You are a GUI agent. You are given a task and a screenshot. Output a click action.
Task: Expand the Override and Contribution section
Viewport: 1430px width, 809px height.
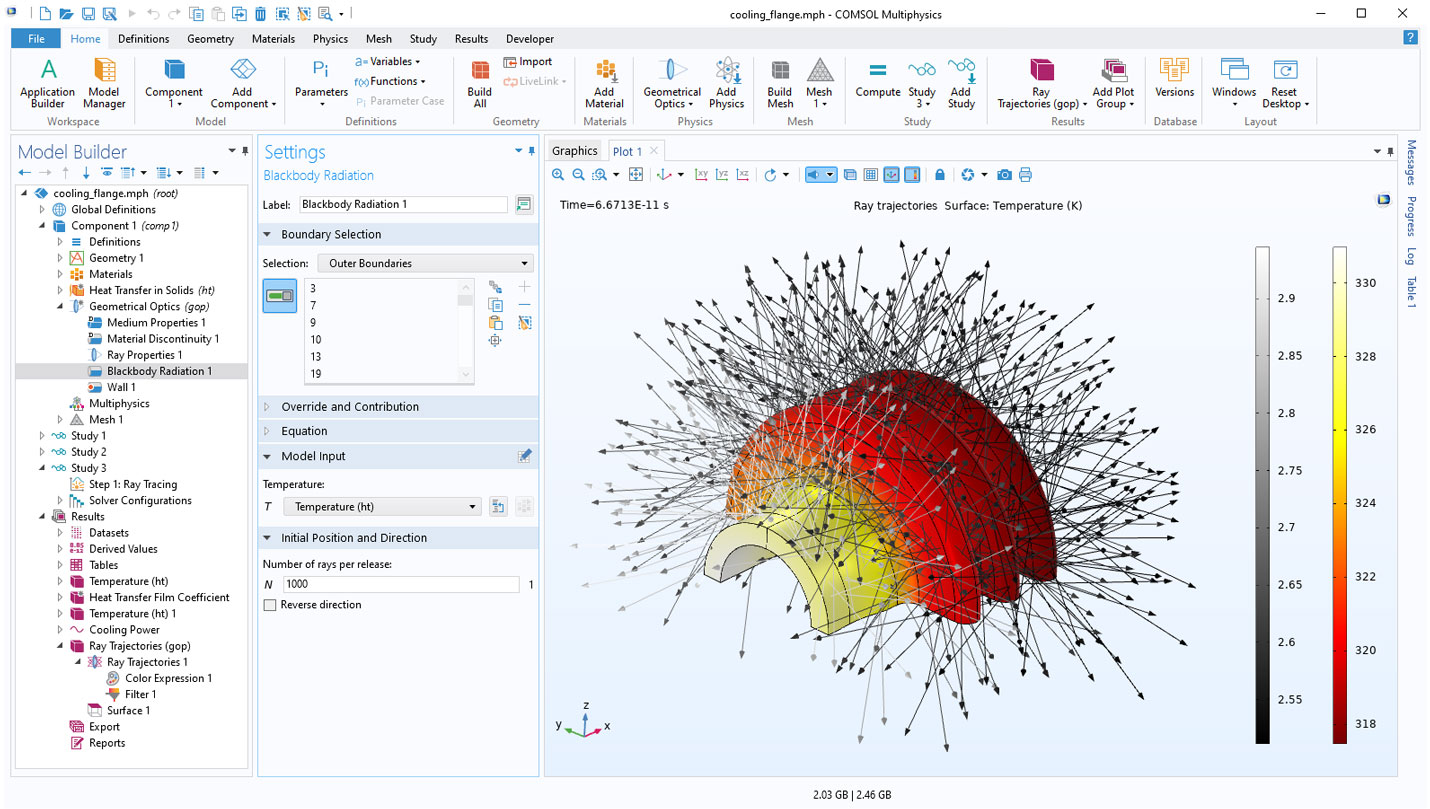[350, 407]
